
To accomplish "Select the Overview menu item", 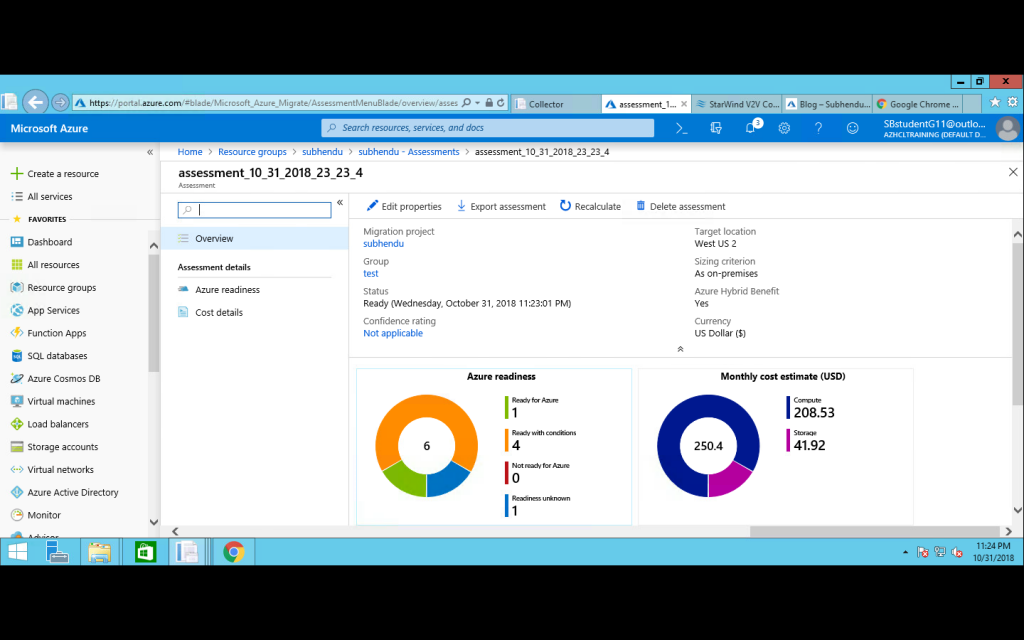I will click(x=255, y=238).
